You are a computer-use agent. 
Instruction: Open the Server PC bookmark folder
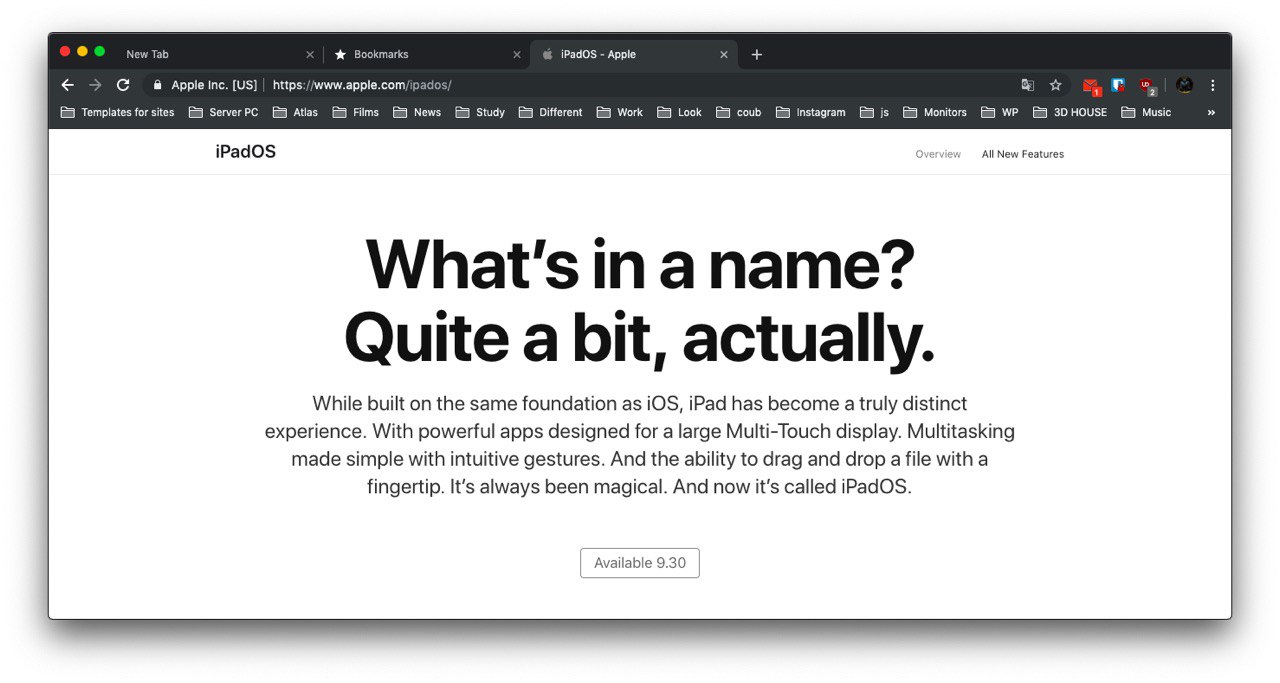pos(223,112)
